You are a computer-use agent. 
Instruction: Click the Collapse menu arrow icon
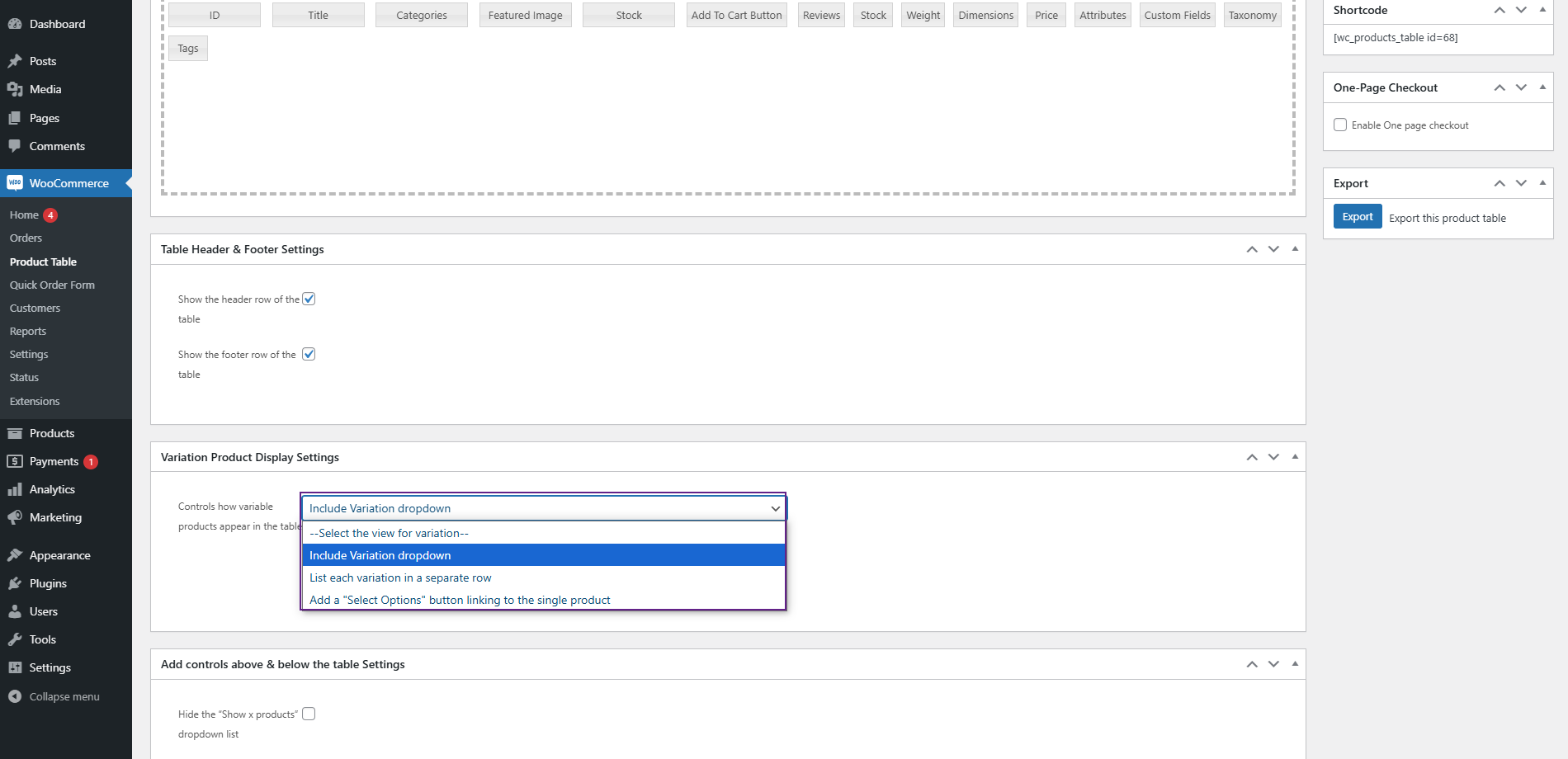tap(15, 696)
